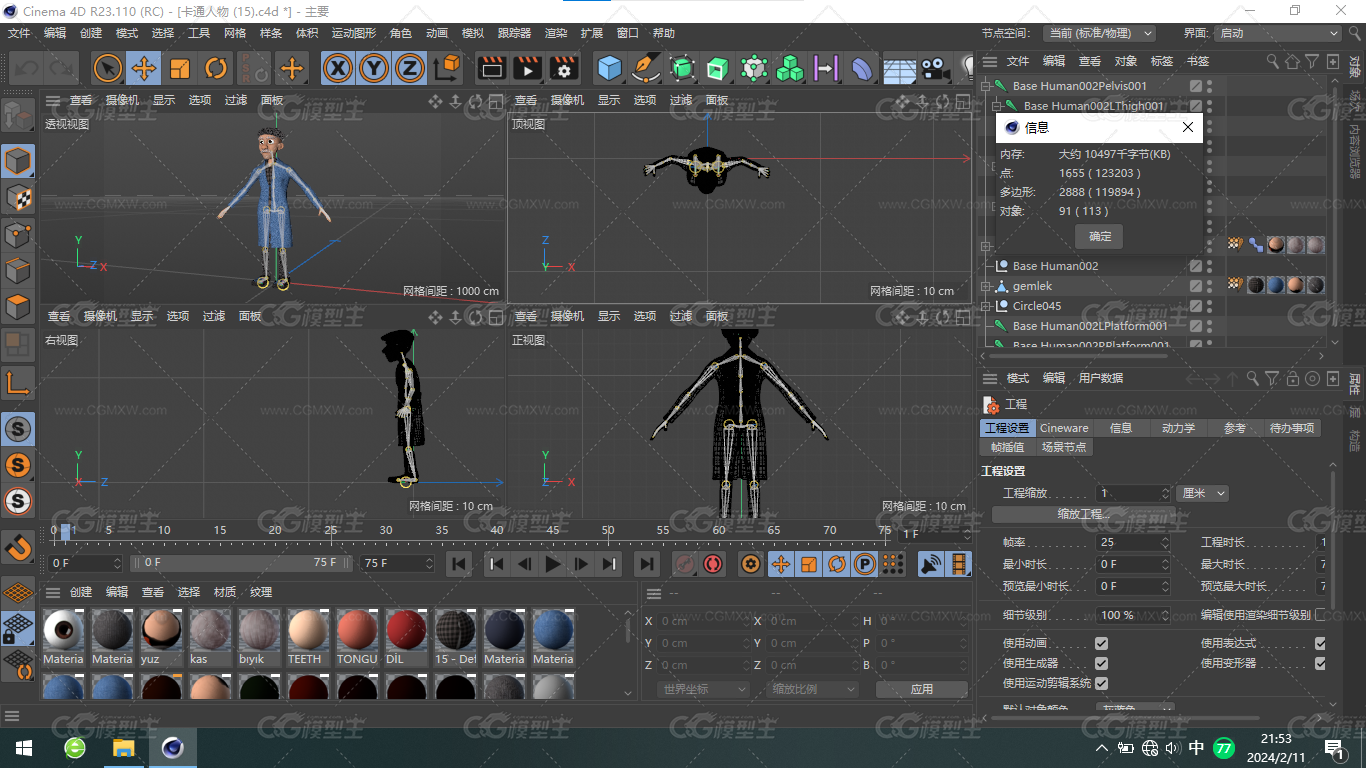Open the spline pen tool
Viewport: 1366px width, 768px height.
(x=646, y=68)
